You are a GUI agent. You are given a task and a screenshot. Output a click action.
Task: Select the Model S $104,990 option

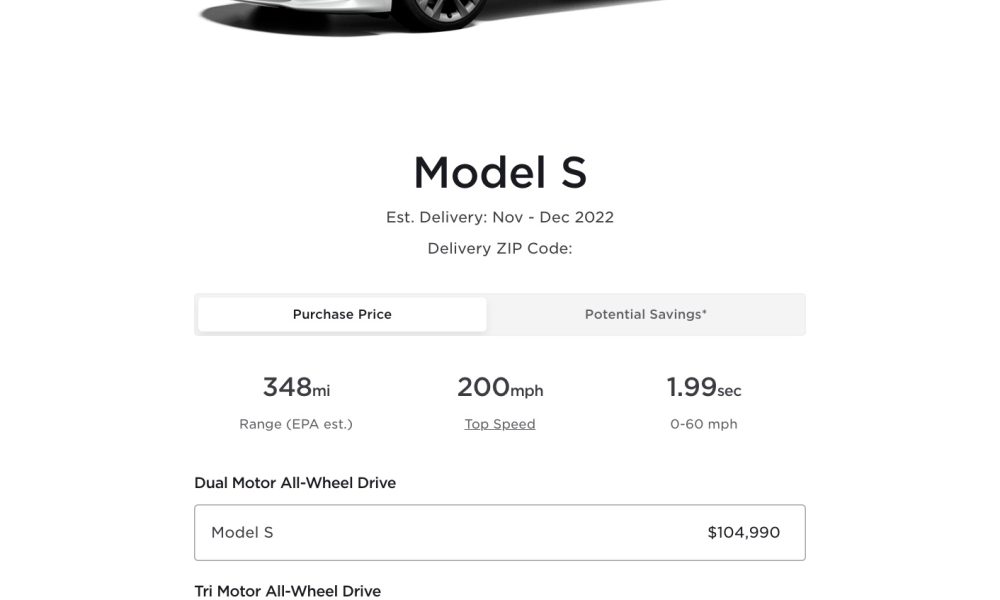click(500, 532)
